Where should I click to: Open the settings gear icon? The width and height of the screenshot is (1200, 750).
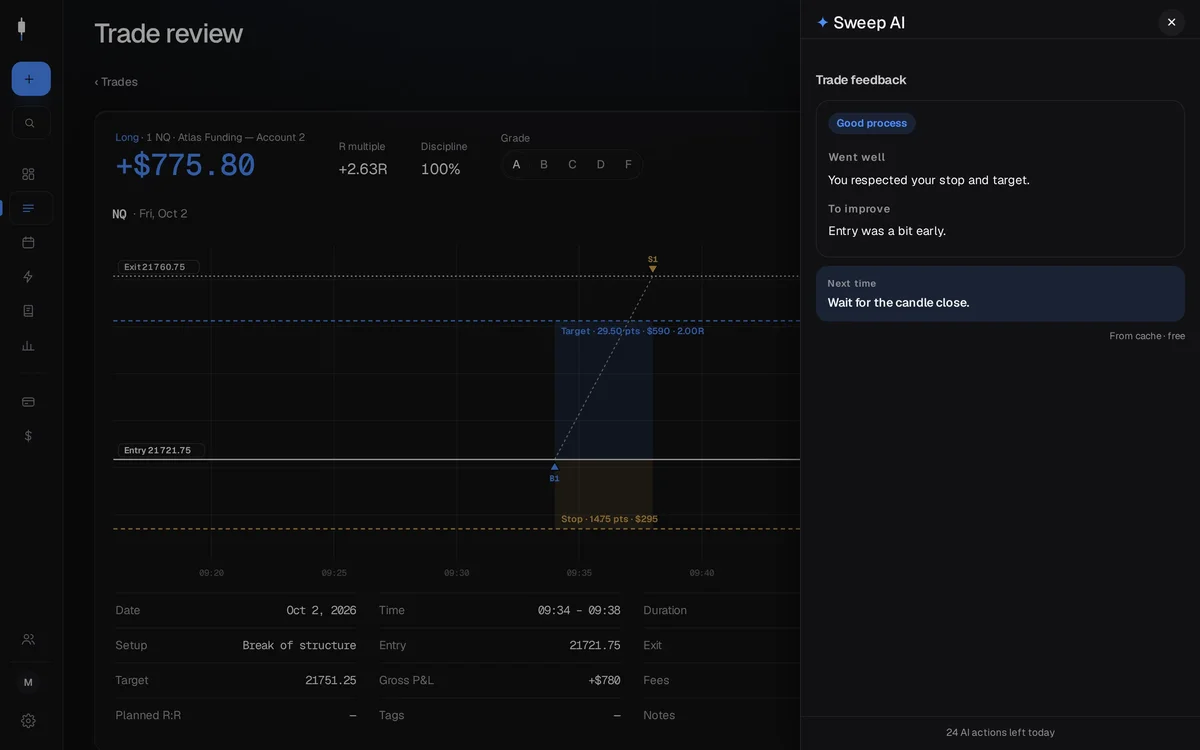[x=28, y=721]
